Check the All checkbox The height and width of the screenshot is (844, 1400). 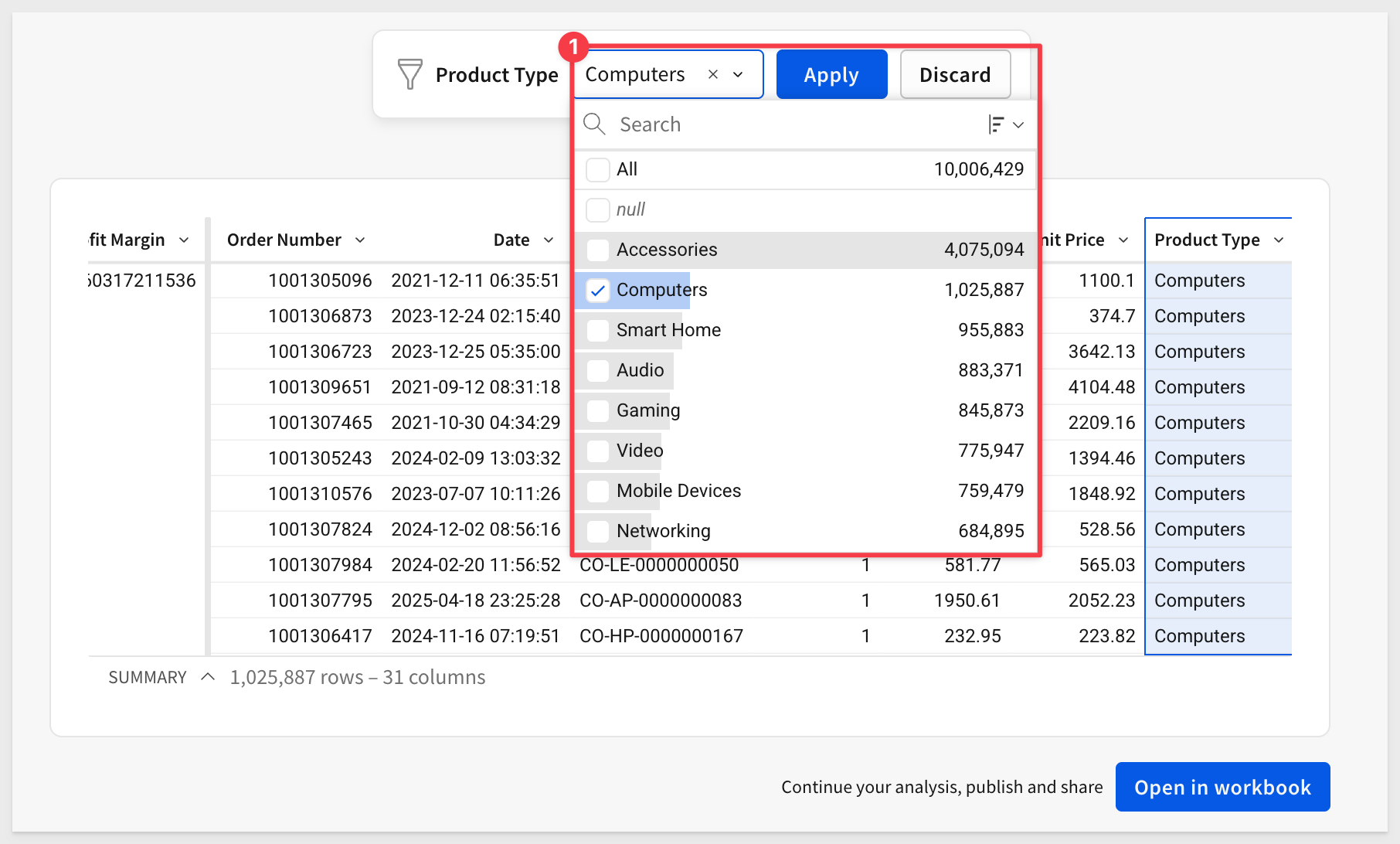point(598,169)
